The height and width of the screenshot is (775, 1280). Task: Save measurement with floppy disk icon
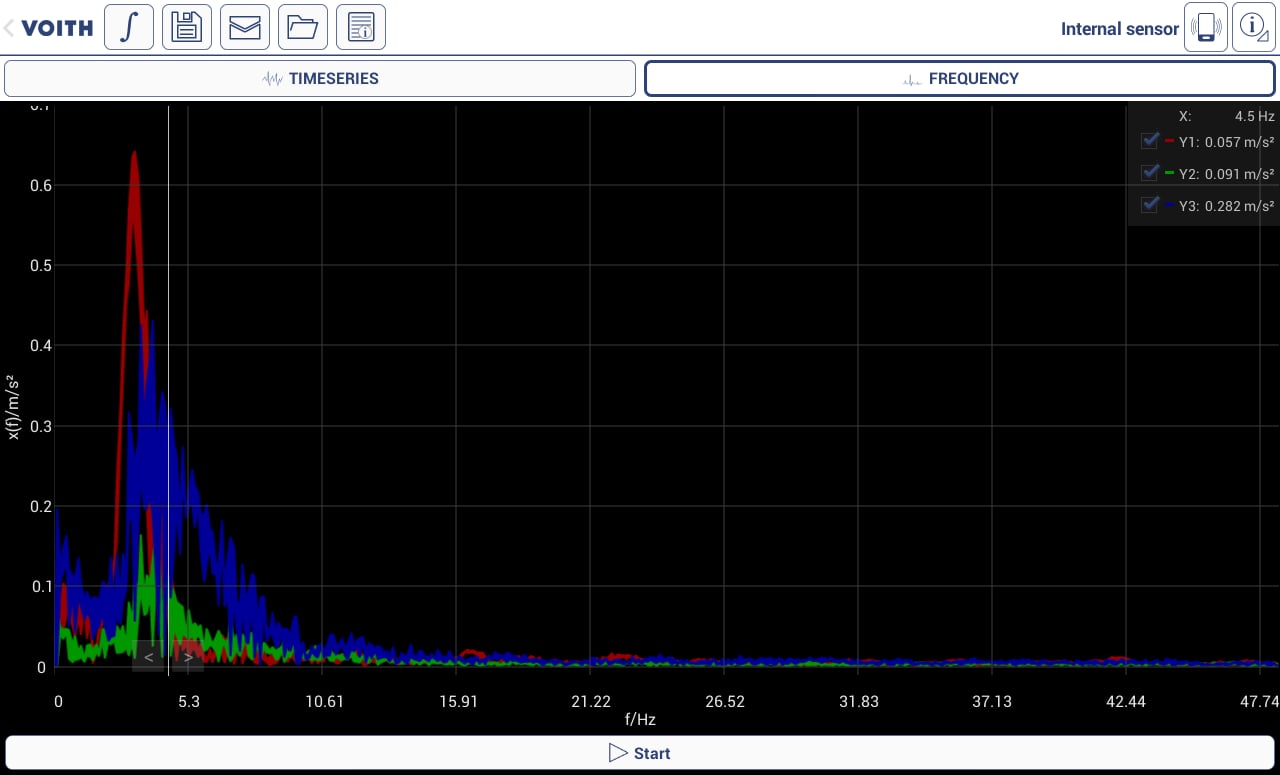pyautogui.click(x=187, y=27)
